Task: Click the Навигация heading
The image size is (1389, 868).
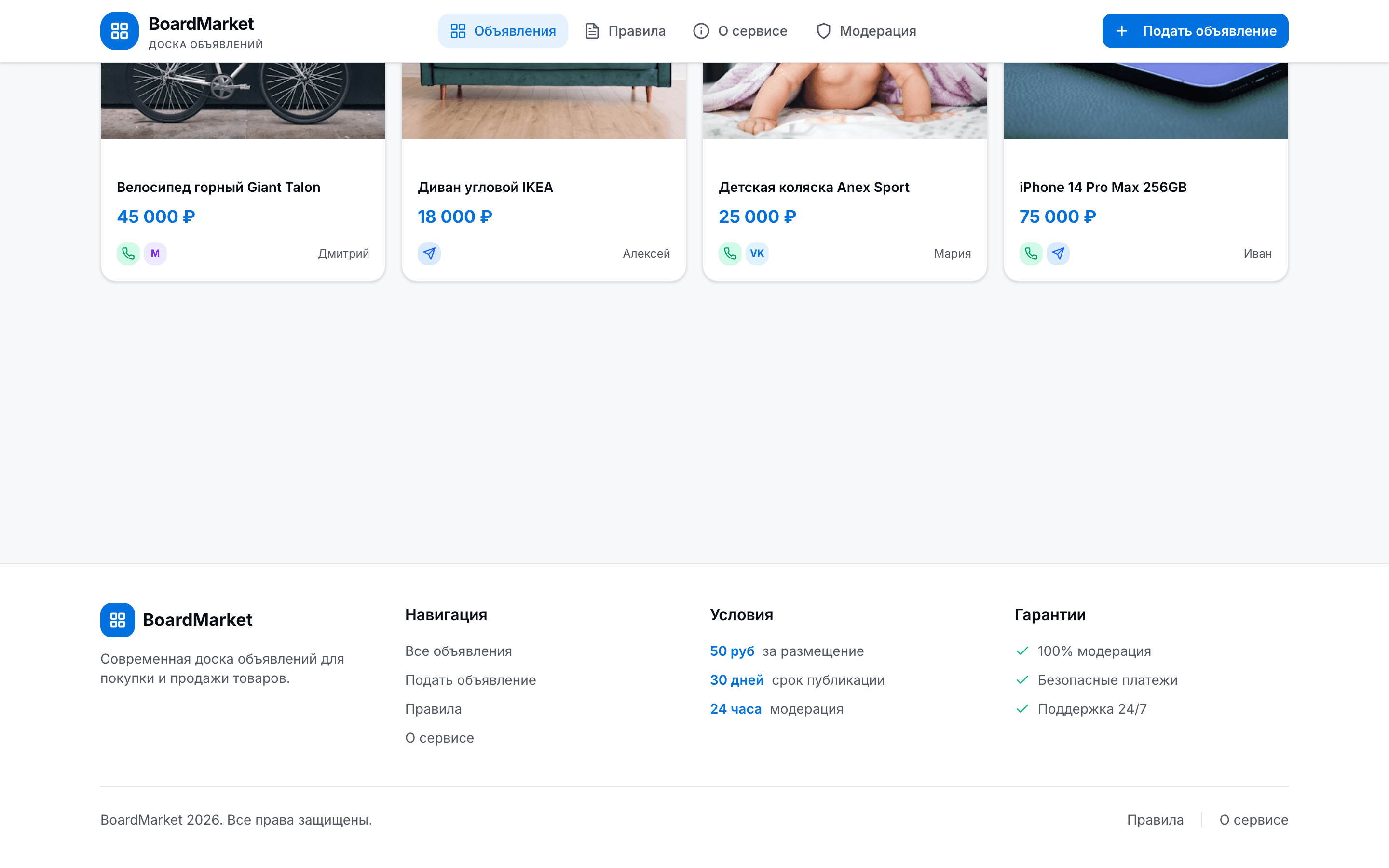Action: (x=446, y=615)
